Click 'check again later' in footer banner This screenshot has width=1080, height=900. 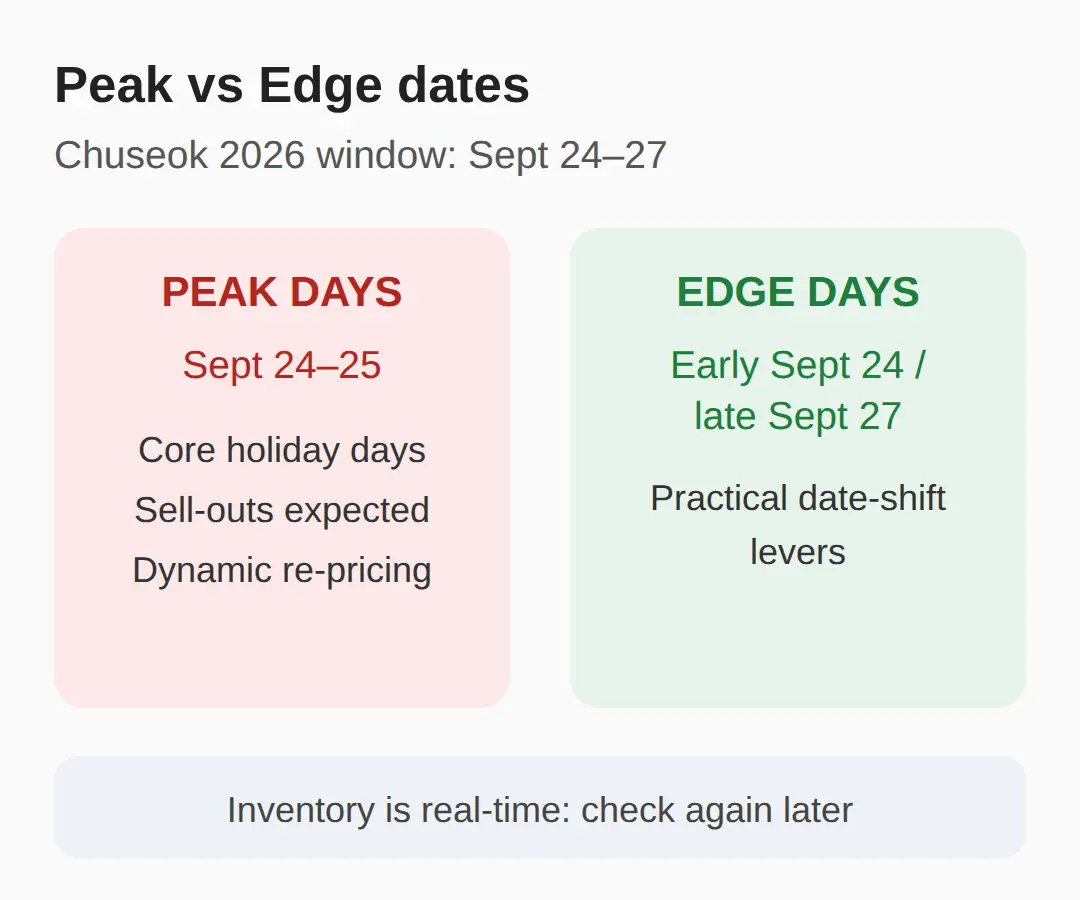717,810
